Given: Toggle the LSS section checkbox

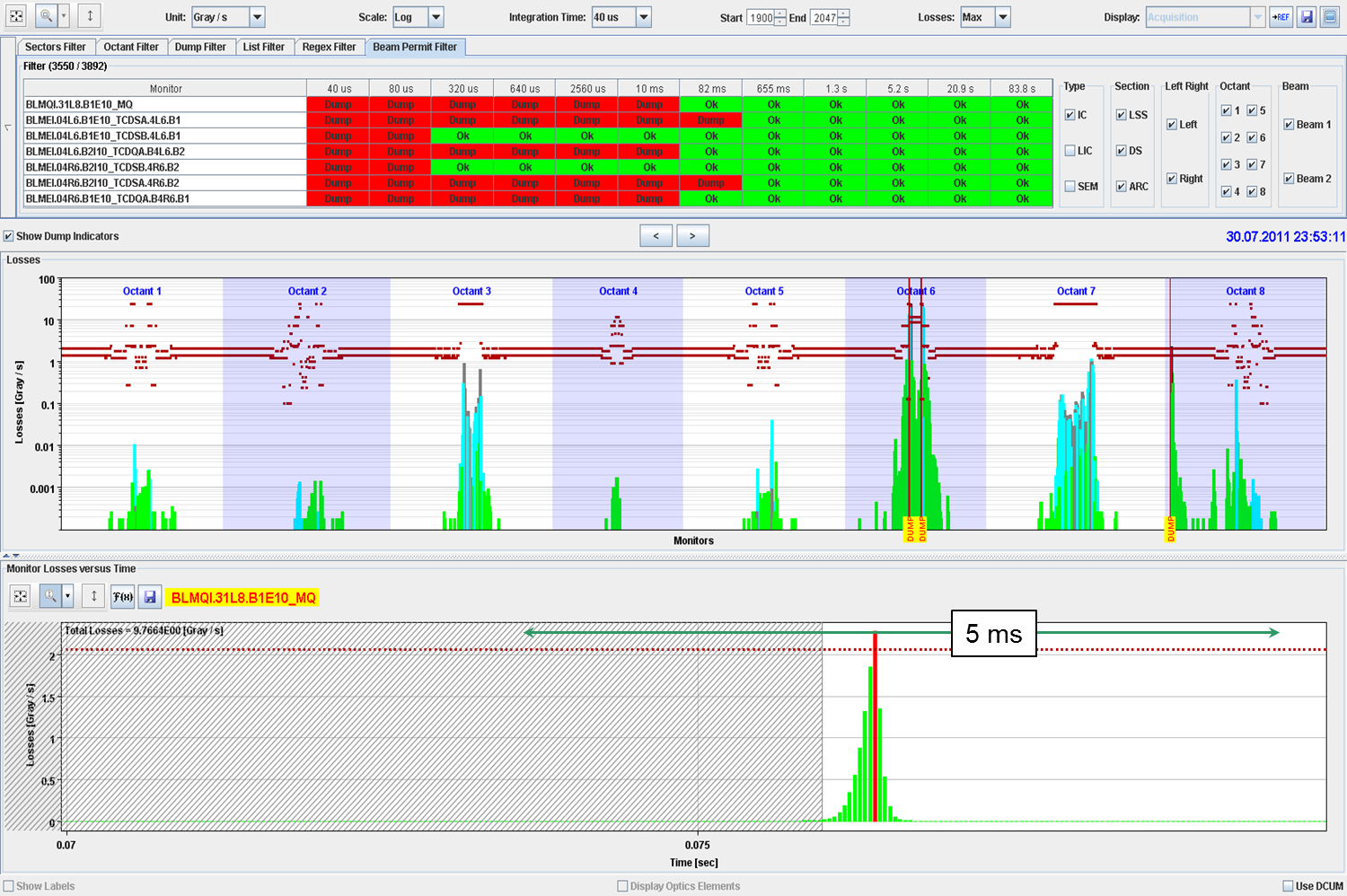Looking at the screenshot, I should pyautogui.click(x=1122, y=115).
